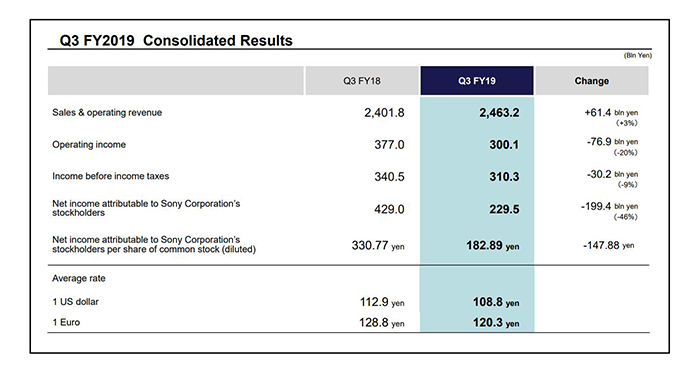
Task: Click the Change column header
Action: click(592, 81)
